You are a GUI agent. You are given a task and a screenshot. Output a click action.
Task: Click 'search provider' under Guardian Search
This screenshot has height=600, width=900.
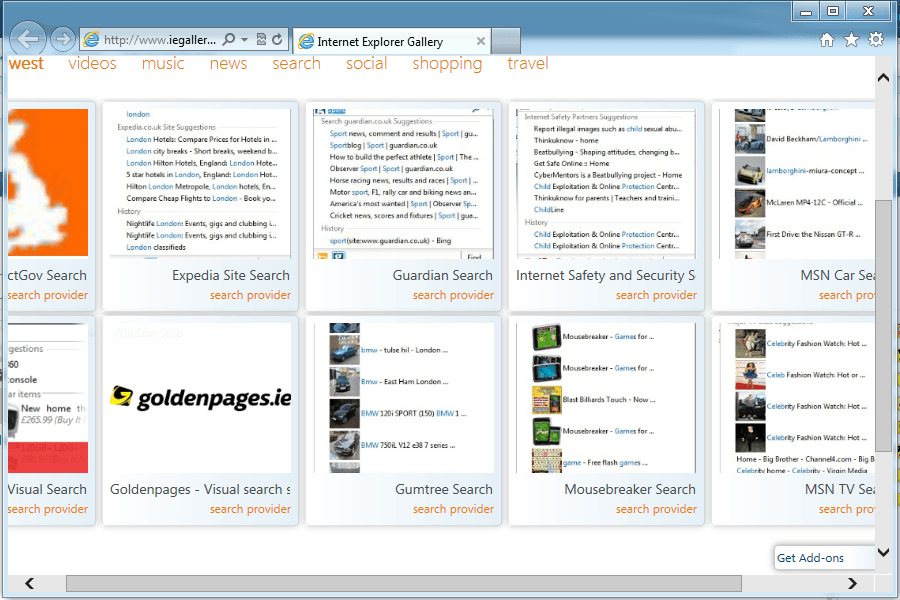[453, 295]
